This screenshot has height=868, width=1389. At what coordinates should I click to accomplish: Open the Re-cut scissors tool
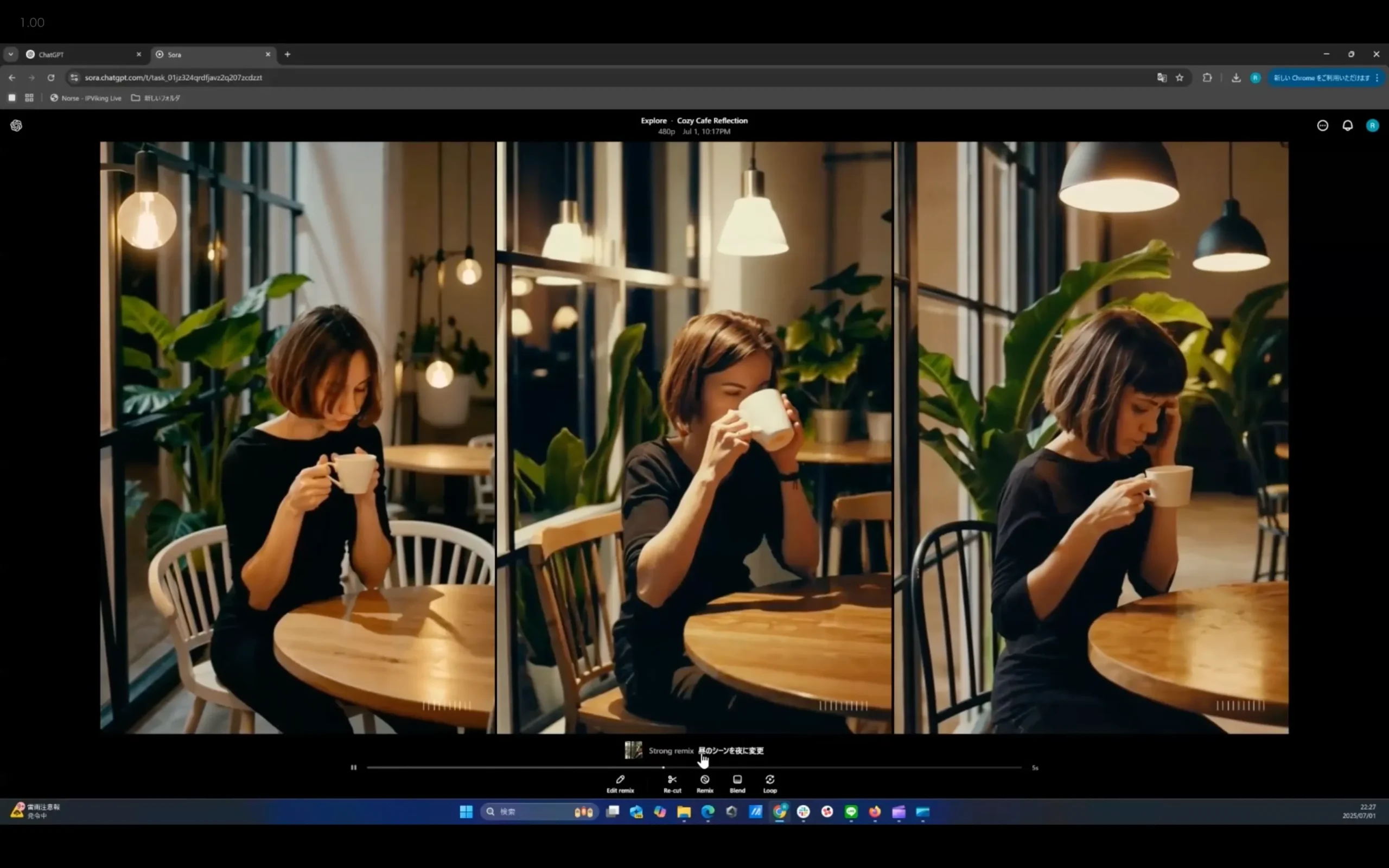(672, 780)
